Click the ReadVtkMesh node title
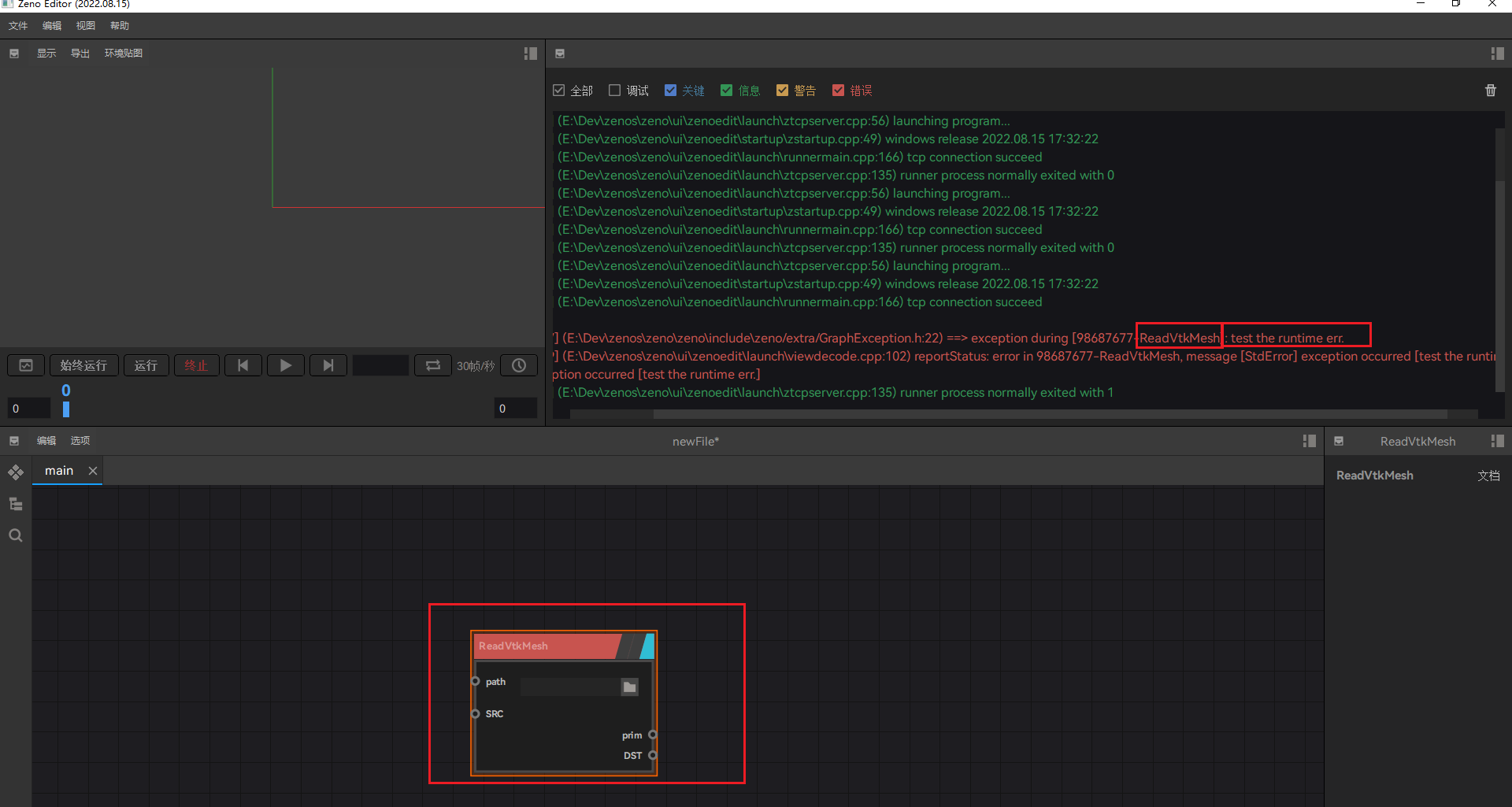The image size is (1512, 807). [x=513, y=646]
